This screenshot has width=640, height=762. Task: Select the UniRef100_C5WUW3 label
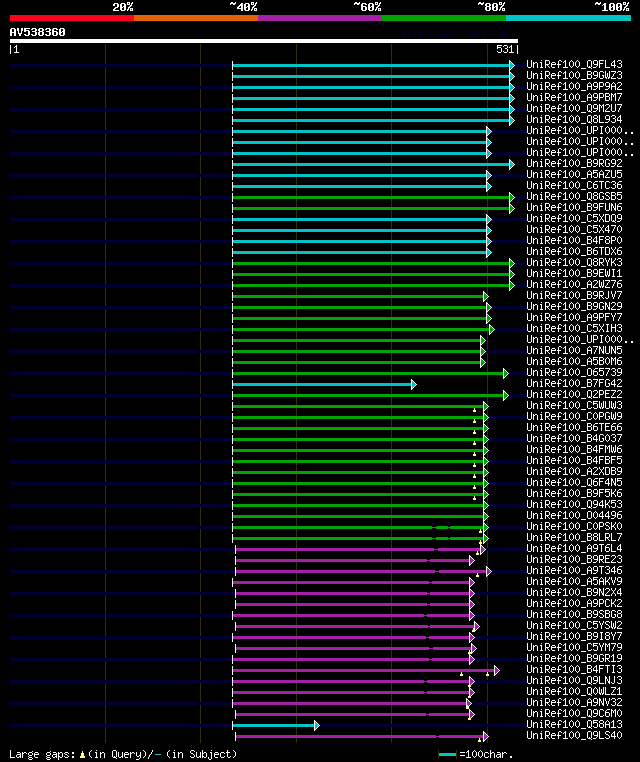[x=574, y=405]
